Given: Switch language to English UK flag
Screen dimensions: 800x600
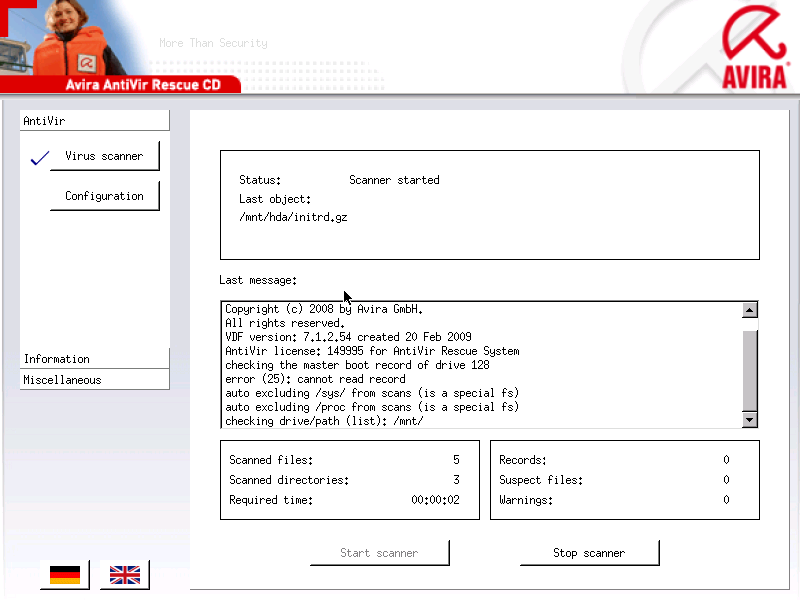Looking at the screenshot, I should [124, 574].
